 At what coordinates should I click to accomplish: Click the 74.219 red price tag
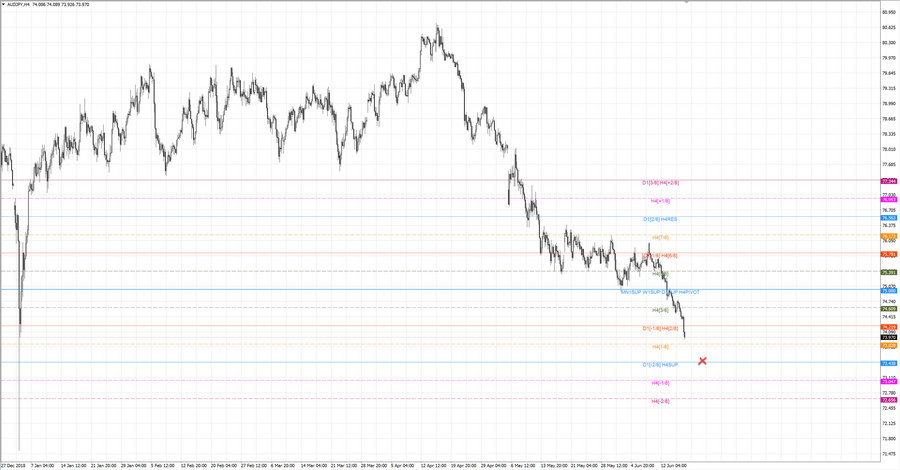(x=889, y=327)
